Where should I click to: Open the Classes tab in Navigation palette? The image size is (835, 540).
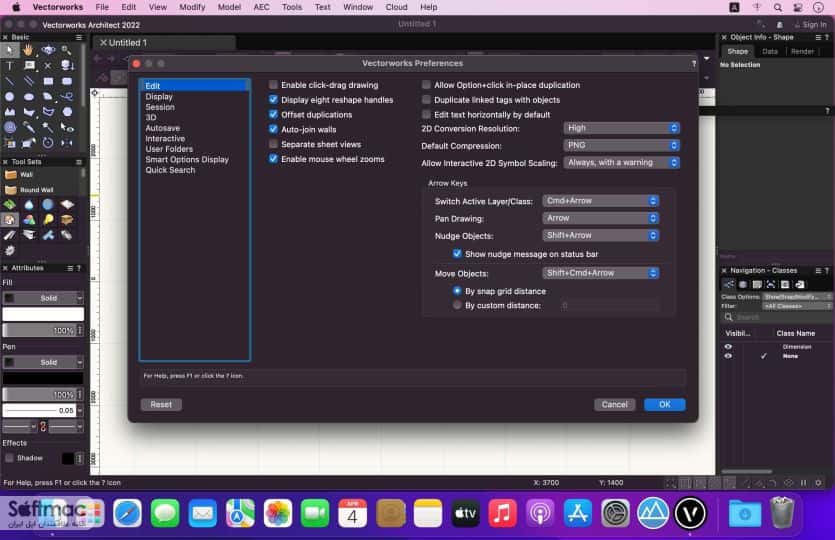(x=729, y=284)
